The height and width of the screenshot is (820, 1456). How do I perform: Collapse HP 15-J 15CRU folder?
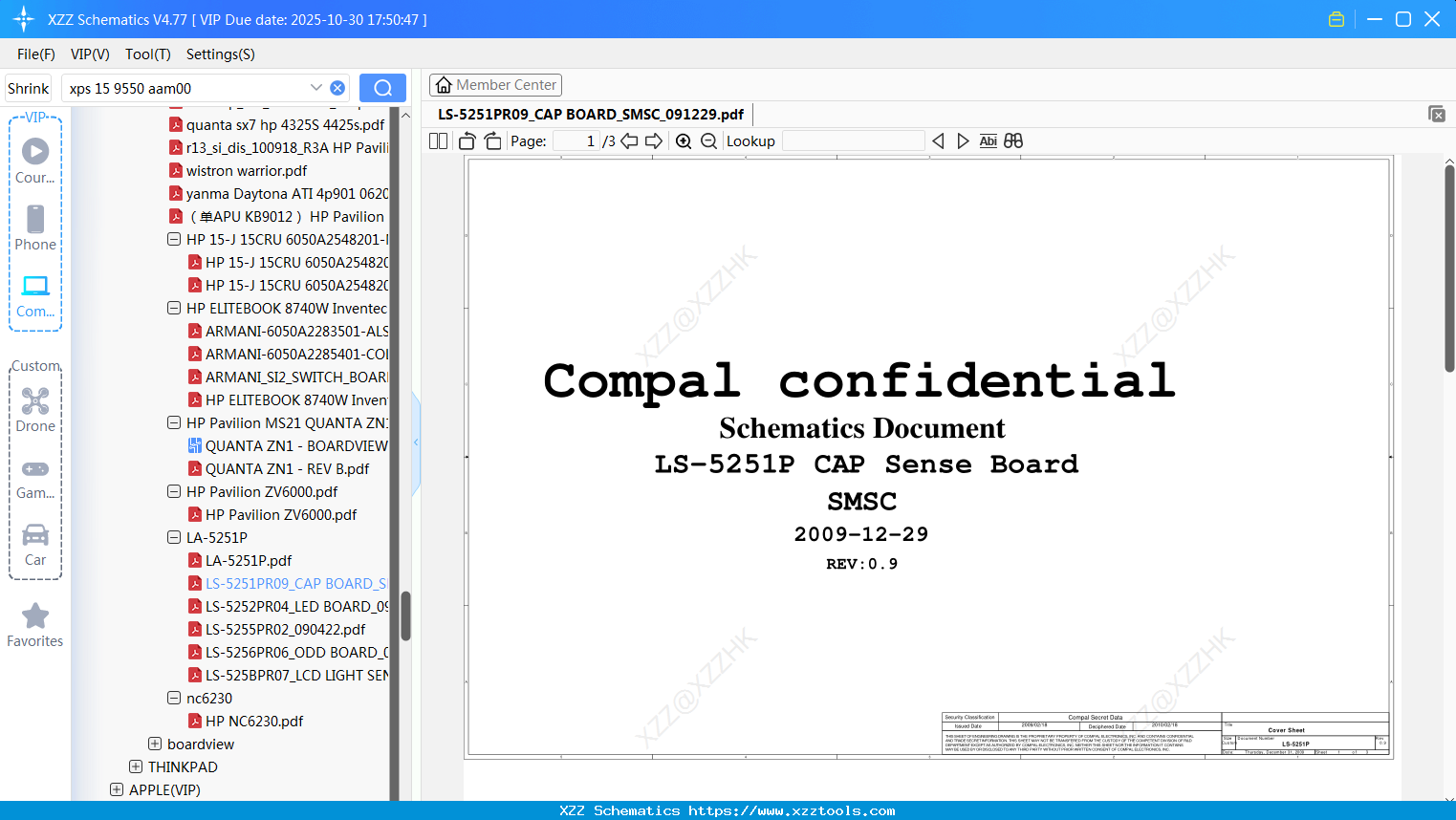click(x=174, y=239)
